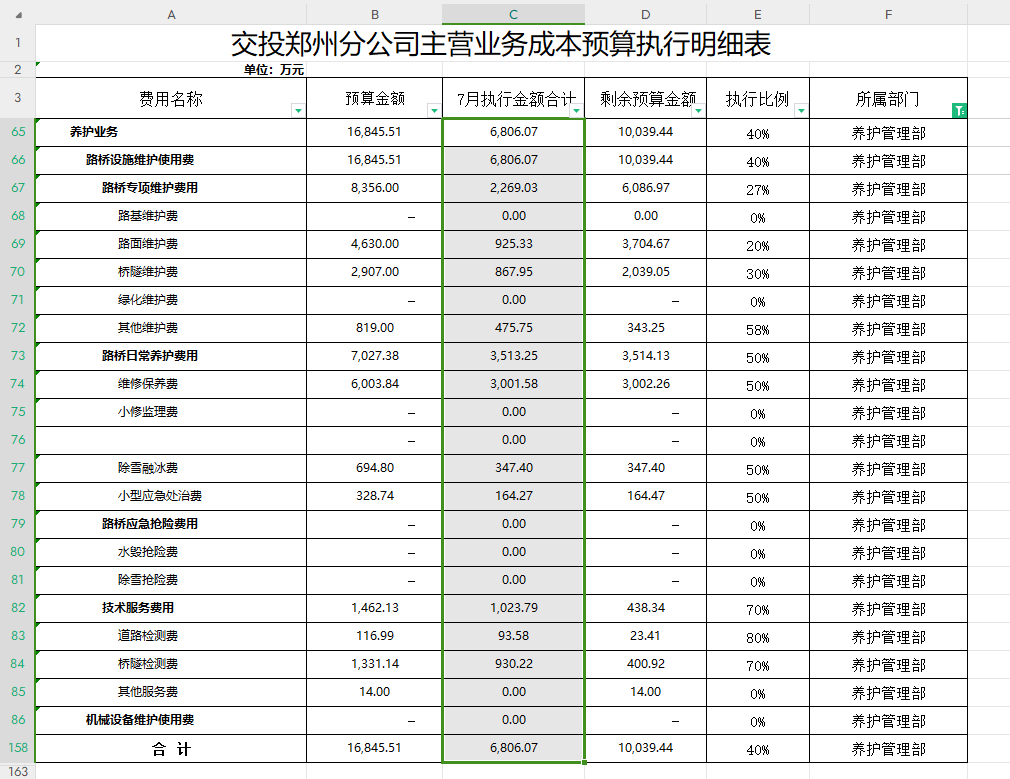The height and width of the screenshot is (779, 1010).
Task: Select the 小型应急处治费 cell
Action: click(x=171, y=496)
